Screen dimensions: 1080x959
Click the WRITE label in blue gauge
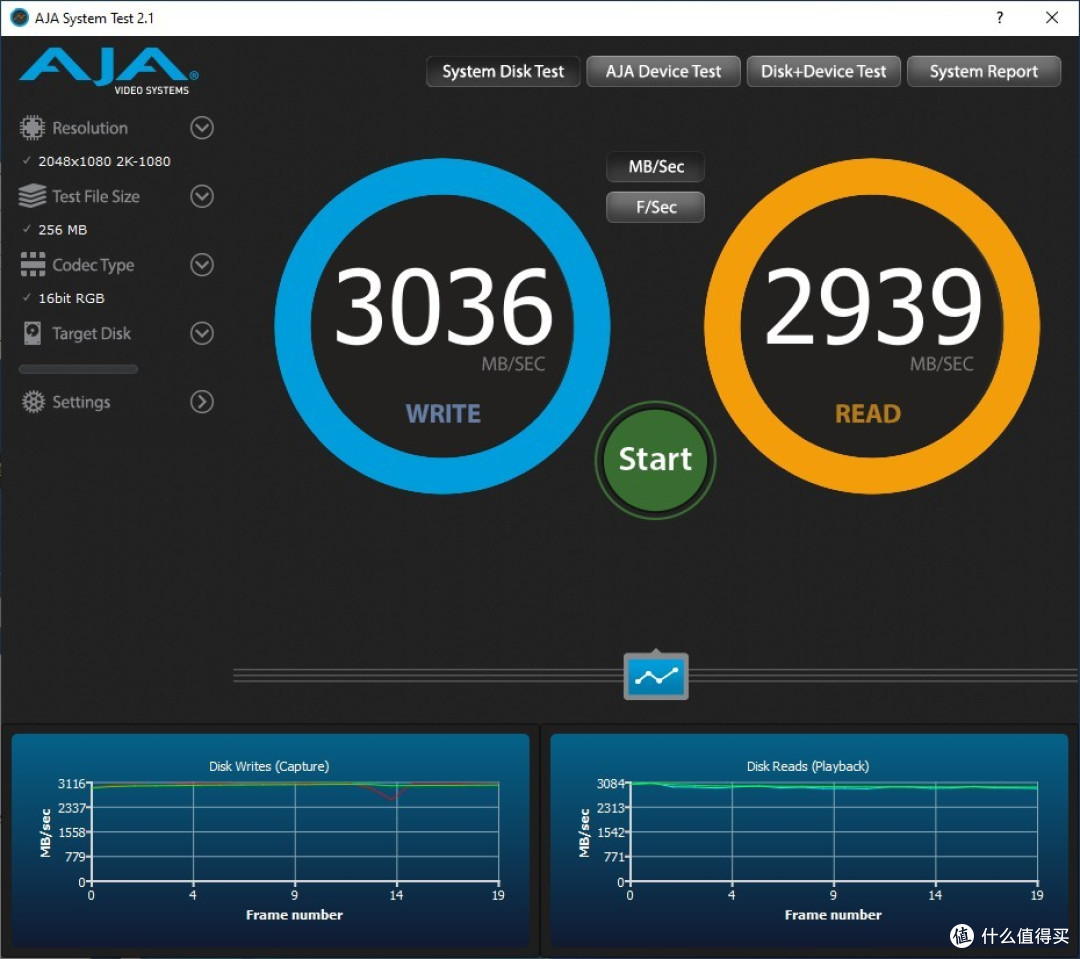443,414
